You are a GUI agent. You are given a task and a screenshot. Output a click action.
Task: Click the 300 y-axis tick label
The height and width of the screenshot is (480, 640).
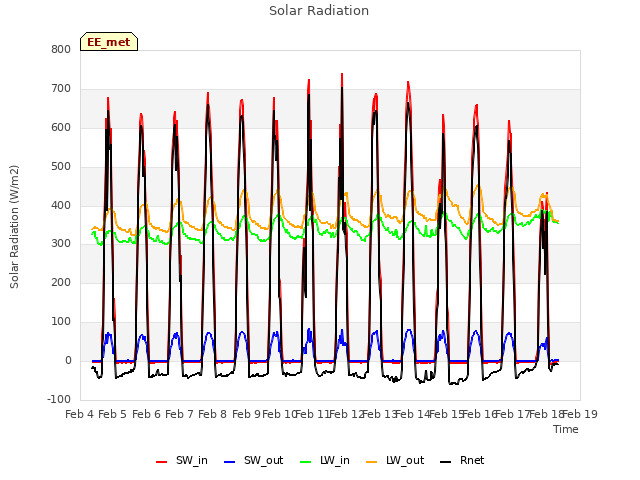(x=61, y=244)
